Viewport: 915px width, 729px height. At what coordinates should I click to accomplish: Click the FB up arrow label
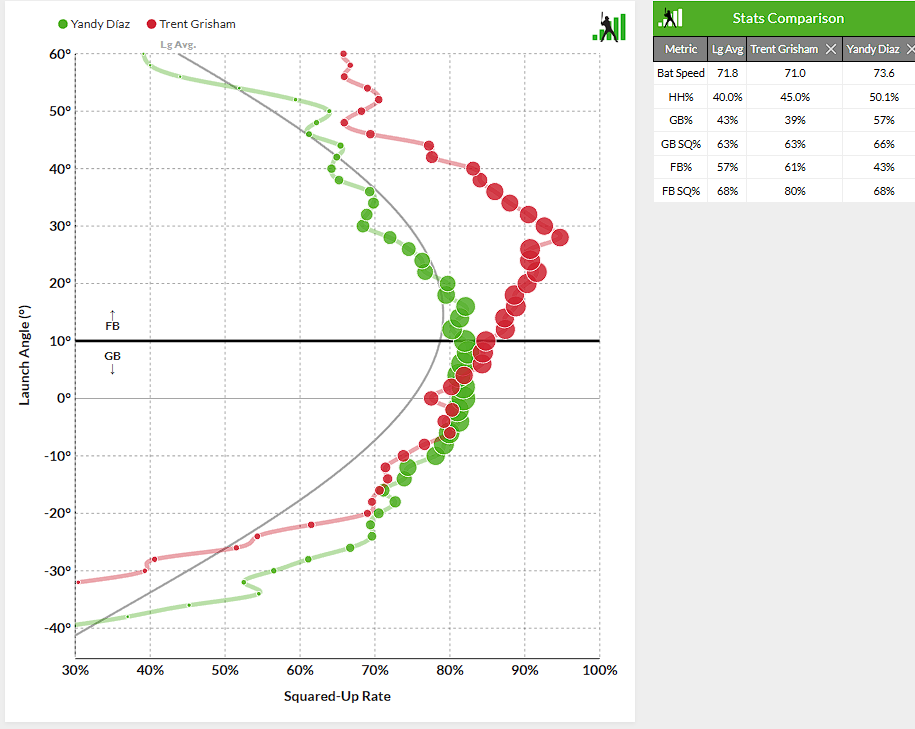pos(112,320)
